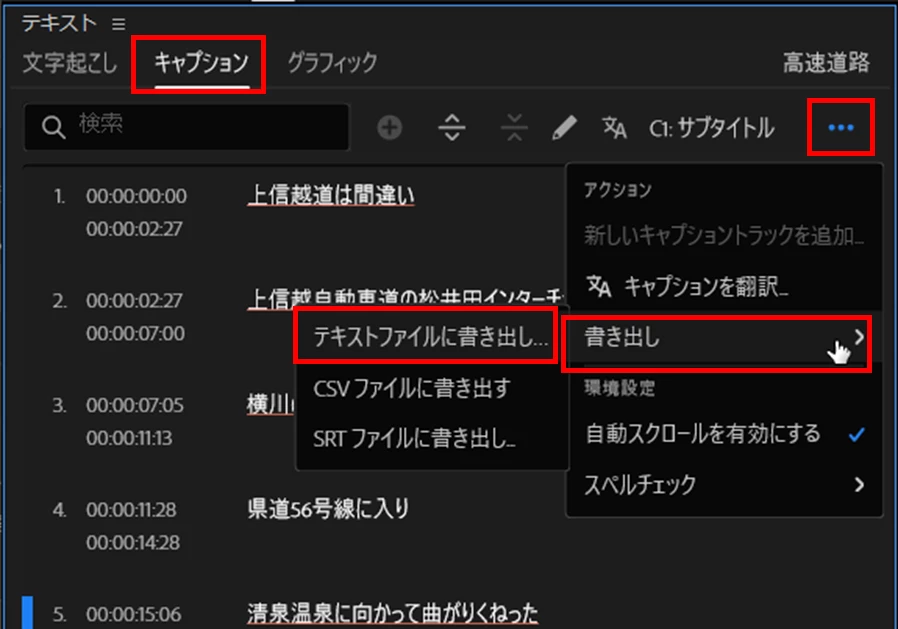The image size is (898, 629).
Task: Open the C1: サブタイトル track selector
Action: point(712,128)
